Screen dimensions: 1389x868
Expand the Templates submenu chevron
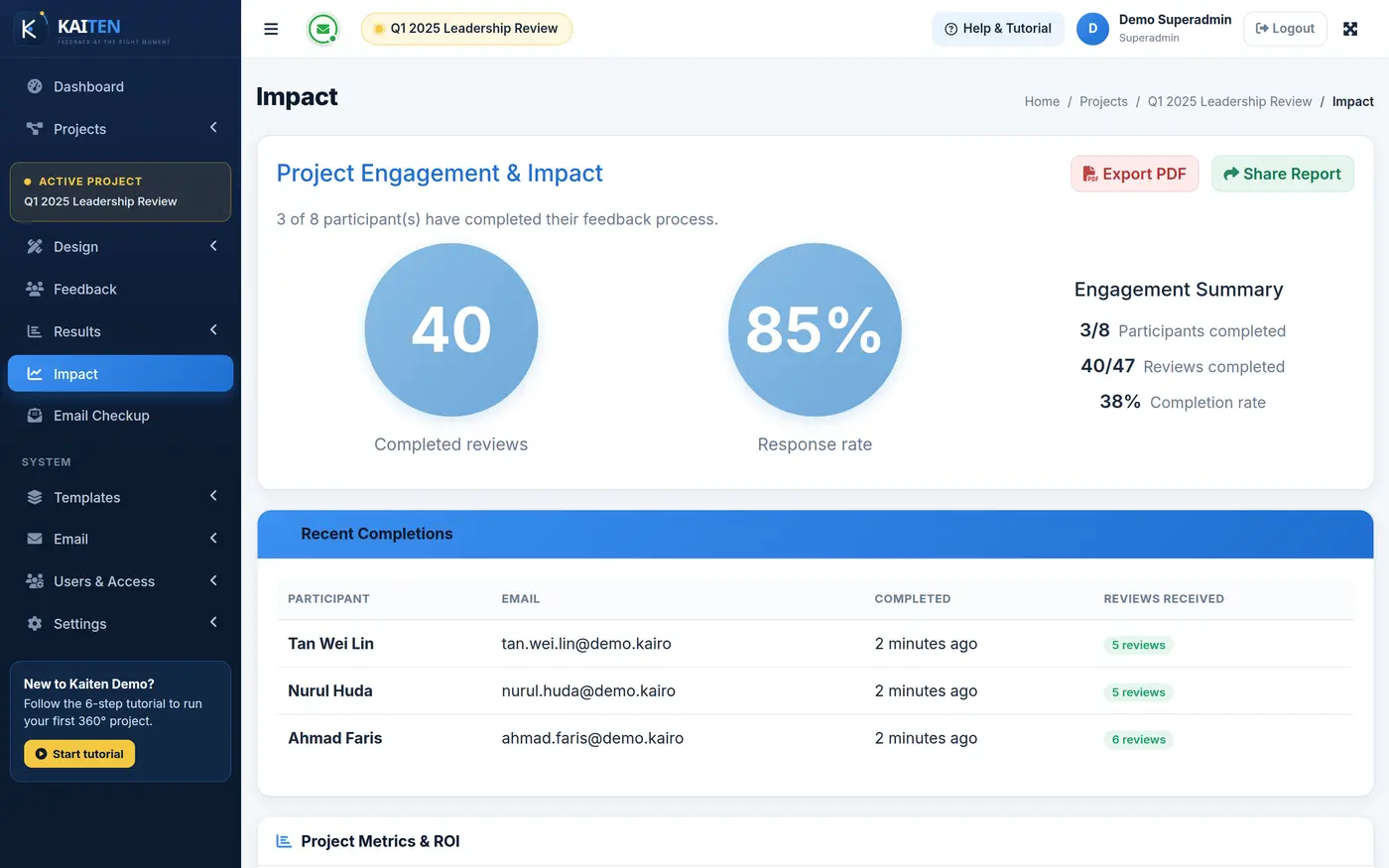[x=213, y=496]
